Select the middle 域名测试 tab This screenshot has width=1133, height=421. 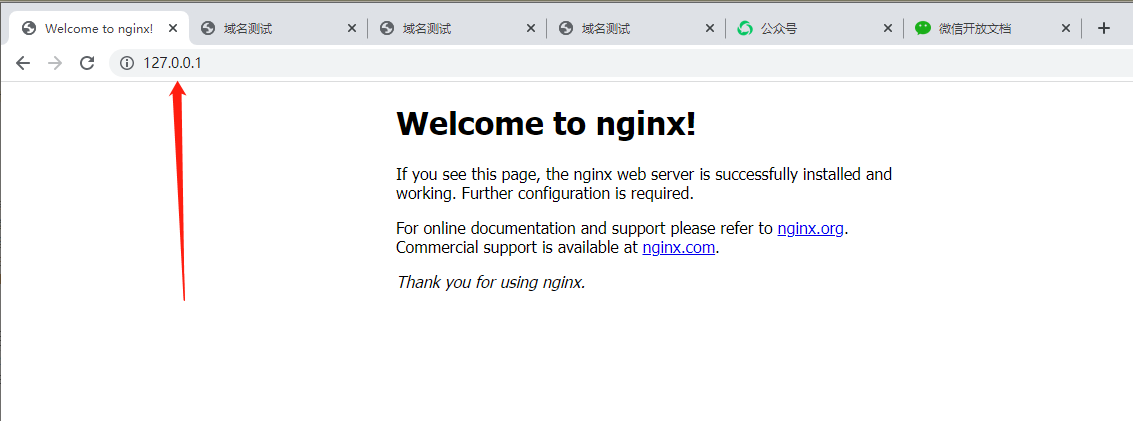(457, 28)
